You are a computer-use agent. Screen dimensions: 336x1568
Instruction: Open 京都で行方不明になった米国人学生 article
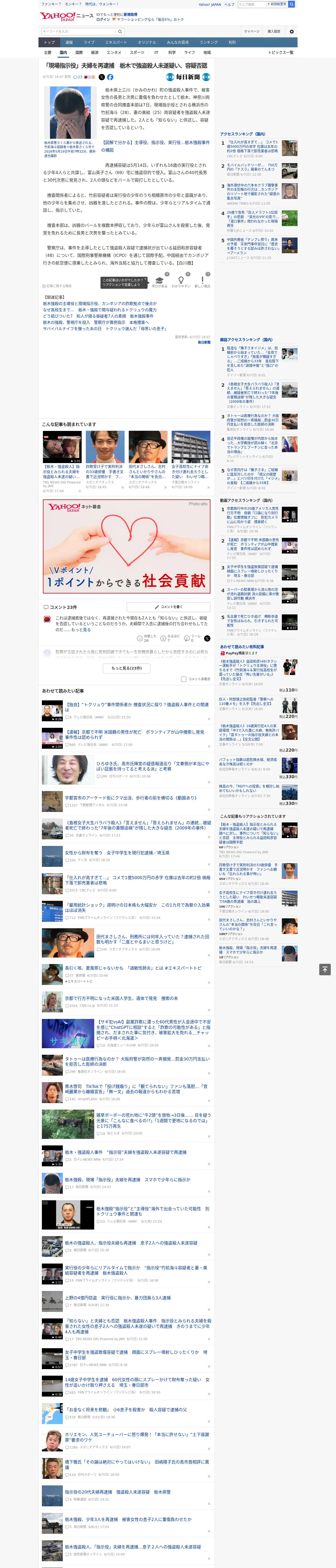pyautogui.click(x=121, y=998)
